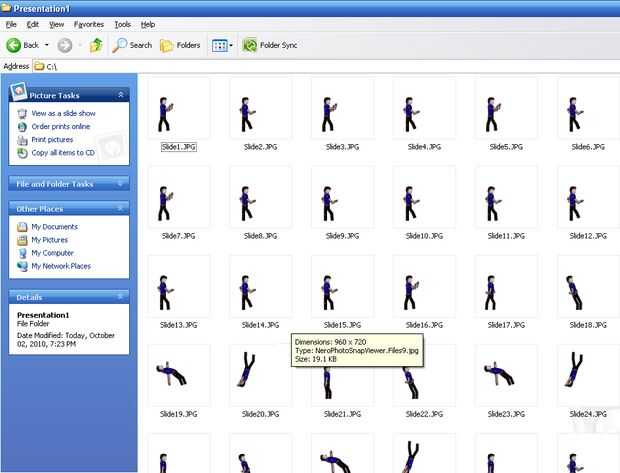The width and height of the screenshot is (620, 473).
Task: Select the Slide23.JPG thumbnail
Action: coord(506,375)
